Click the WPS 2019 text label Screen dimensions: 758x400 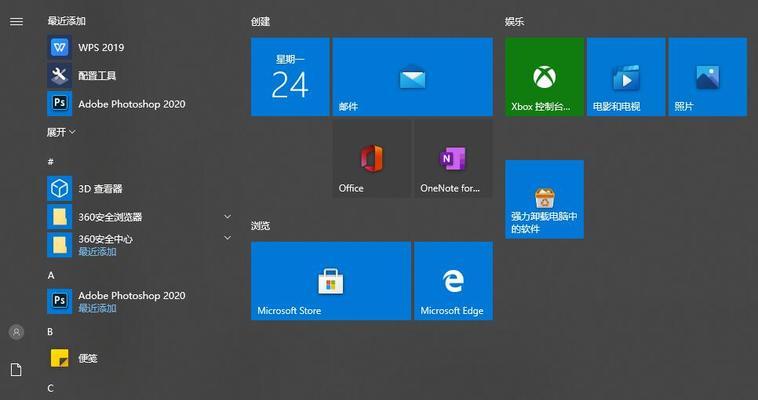tap(101, 47)
